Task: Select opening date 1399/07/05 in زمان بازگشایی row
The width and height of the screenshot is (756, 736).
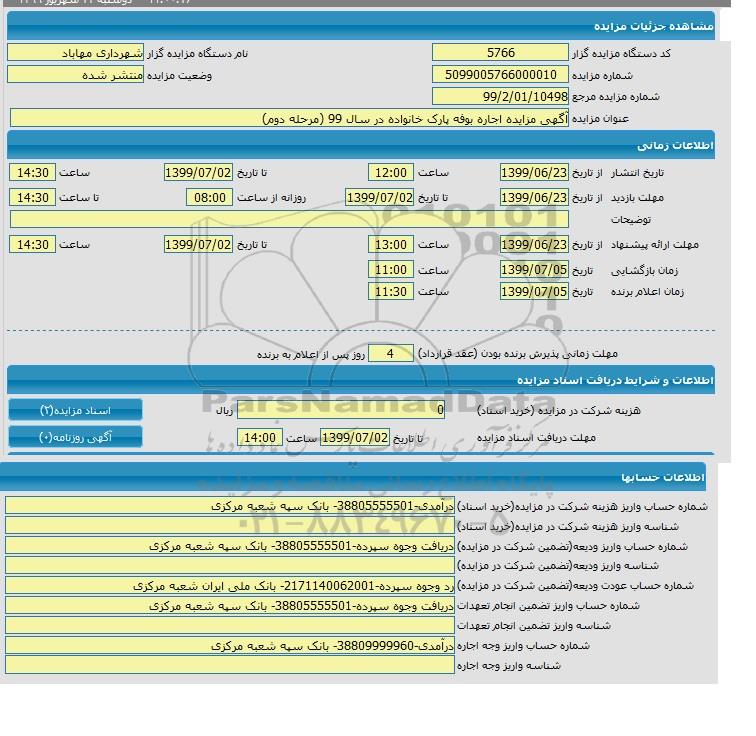Action: (534, 270)
